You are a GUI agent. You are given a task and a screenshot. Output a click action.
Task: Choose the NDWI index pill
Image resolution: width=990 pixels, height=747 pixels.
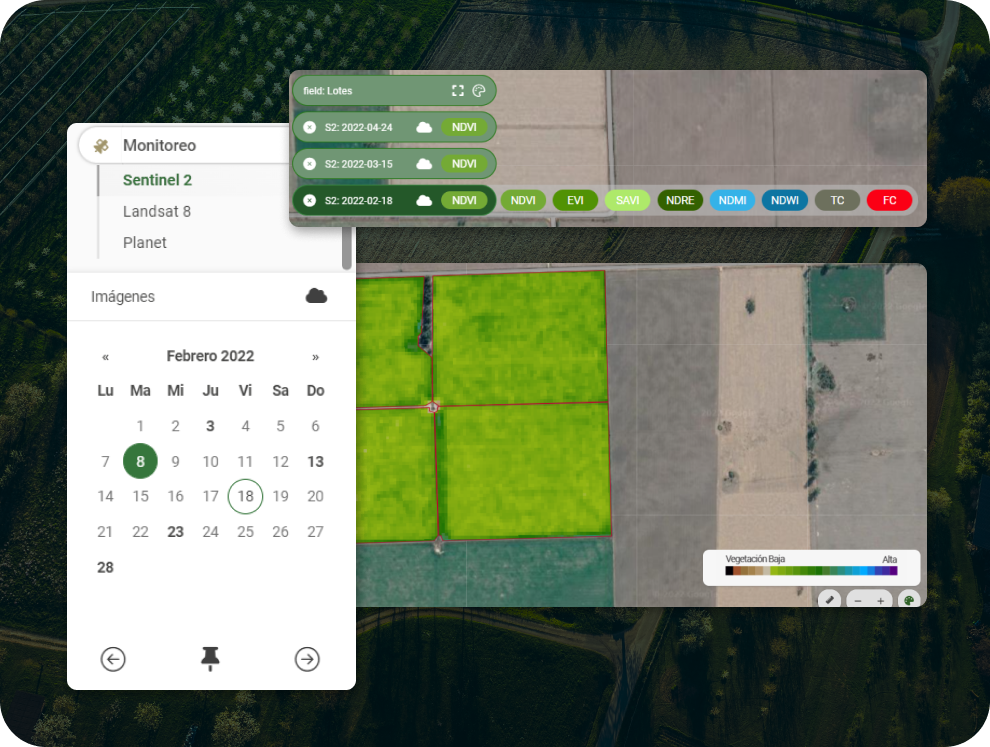click(785, 201)
